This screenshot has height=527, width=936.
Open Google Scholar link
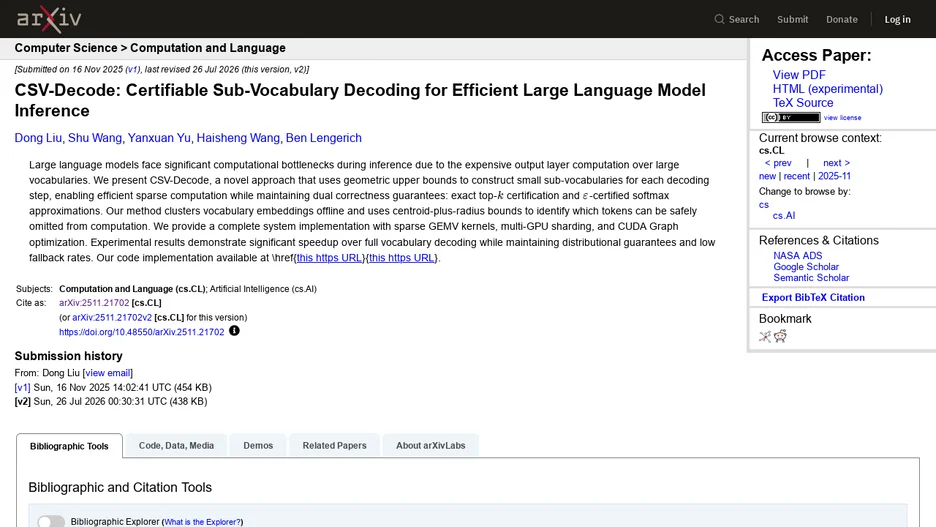(x=806, y=267)
